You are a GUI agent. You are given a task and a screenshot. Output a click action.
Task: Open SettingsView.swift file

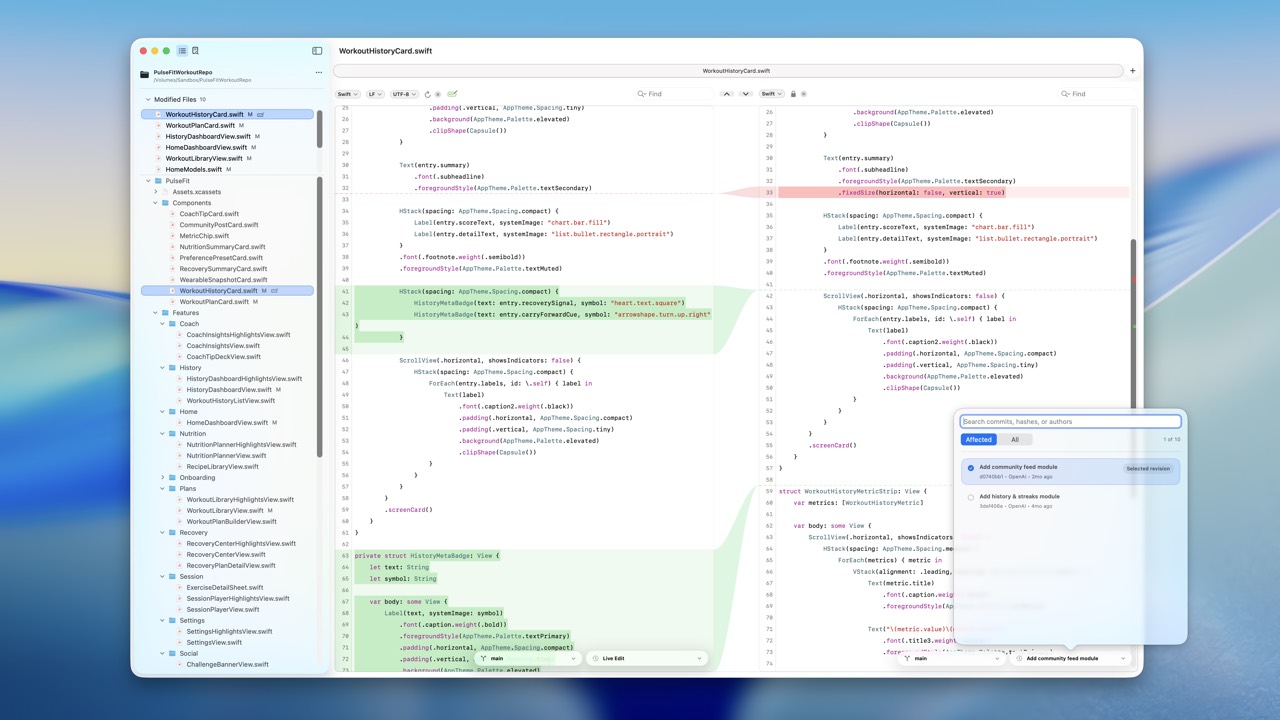point(214,643)
